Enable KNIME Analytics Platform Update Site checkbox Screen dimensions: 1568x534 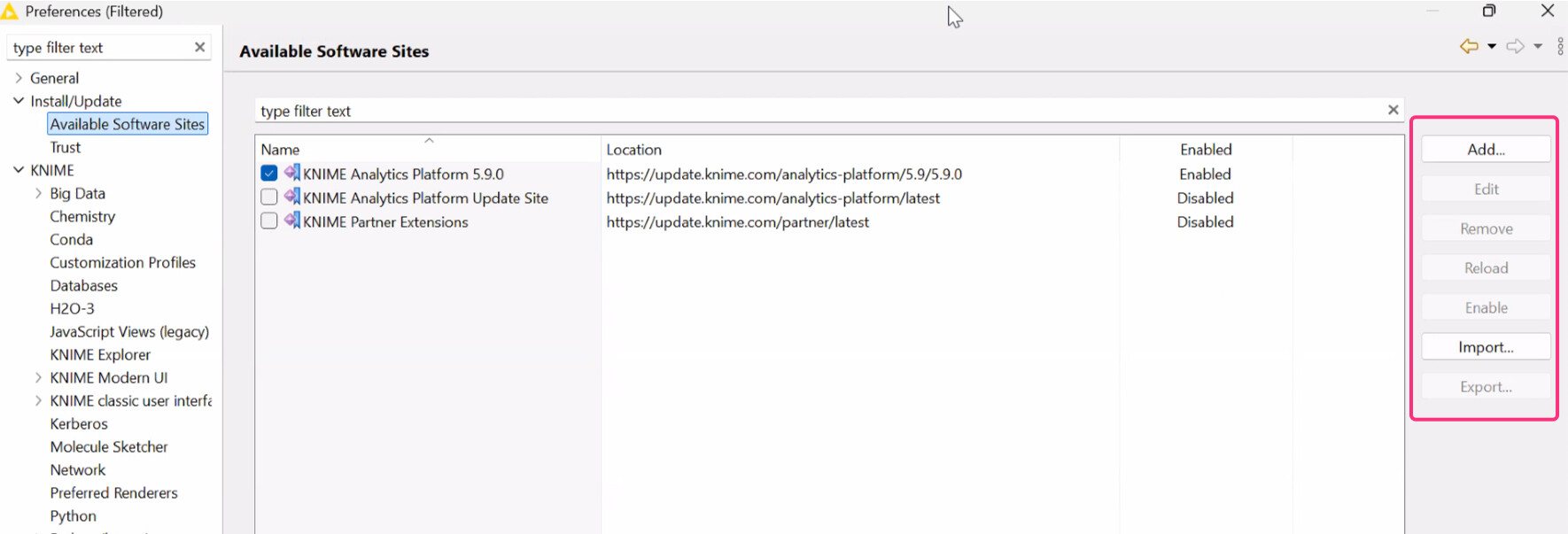click(x=269, y=197)
